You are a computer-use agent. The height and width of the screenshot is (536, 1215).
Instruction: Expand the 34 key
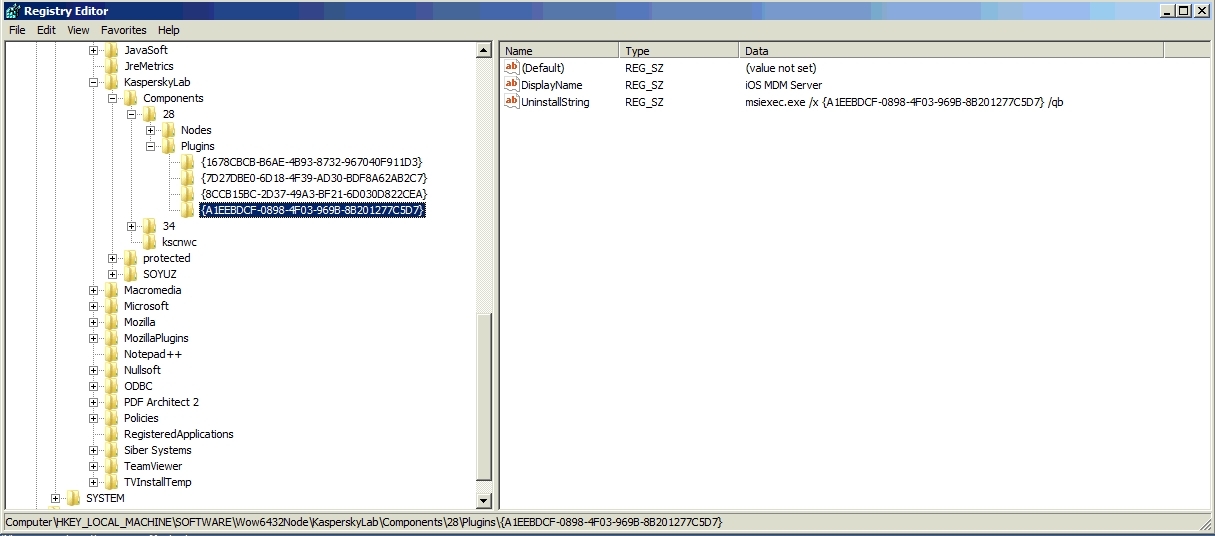(132, 226)
